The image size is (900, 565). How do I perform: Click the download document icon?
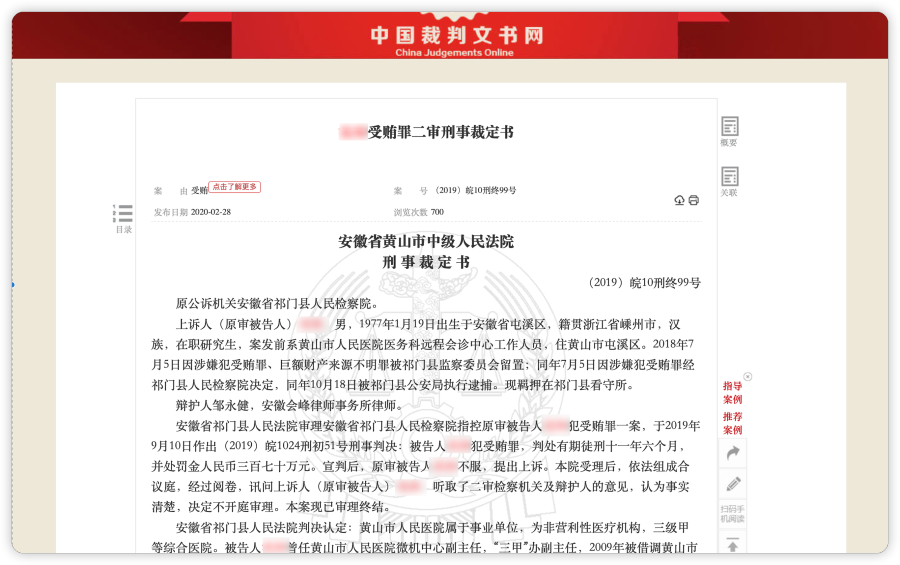click(x=680, y=200)
